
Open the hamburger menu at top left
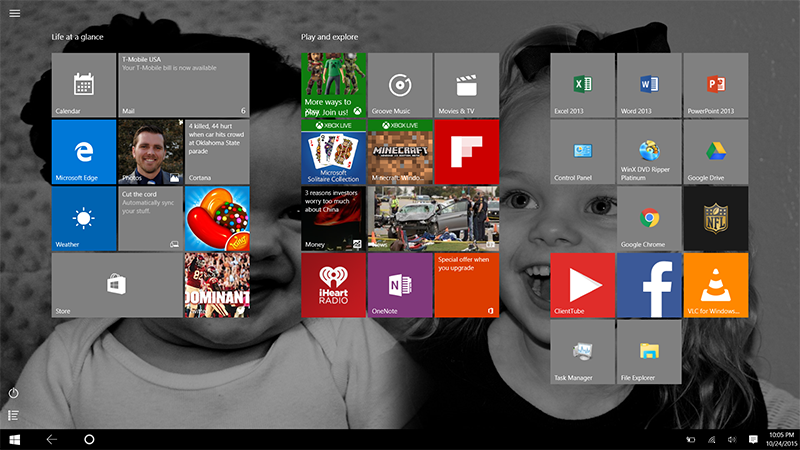15,13
